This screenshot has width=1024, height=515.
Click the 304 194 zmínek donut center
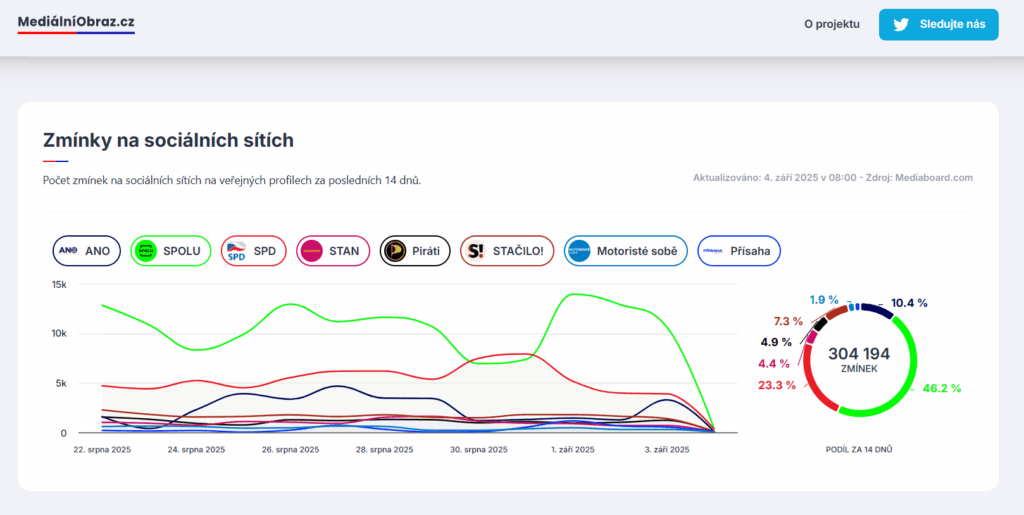coord(858,360)
